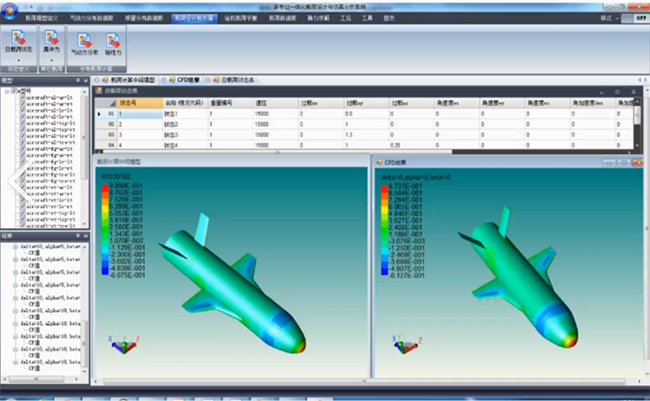Image resolution: width=650 pixels, height=401 pixels.
Task: Toggle the root 型号 checkbox in model tree
Action: tap(13, 90)
